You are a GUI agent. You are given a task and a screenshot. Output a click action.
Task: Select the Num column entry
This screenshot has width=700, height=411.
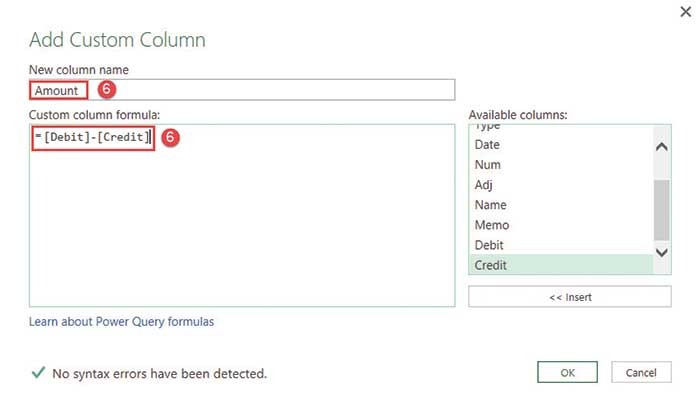click(488, 165)
